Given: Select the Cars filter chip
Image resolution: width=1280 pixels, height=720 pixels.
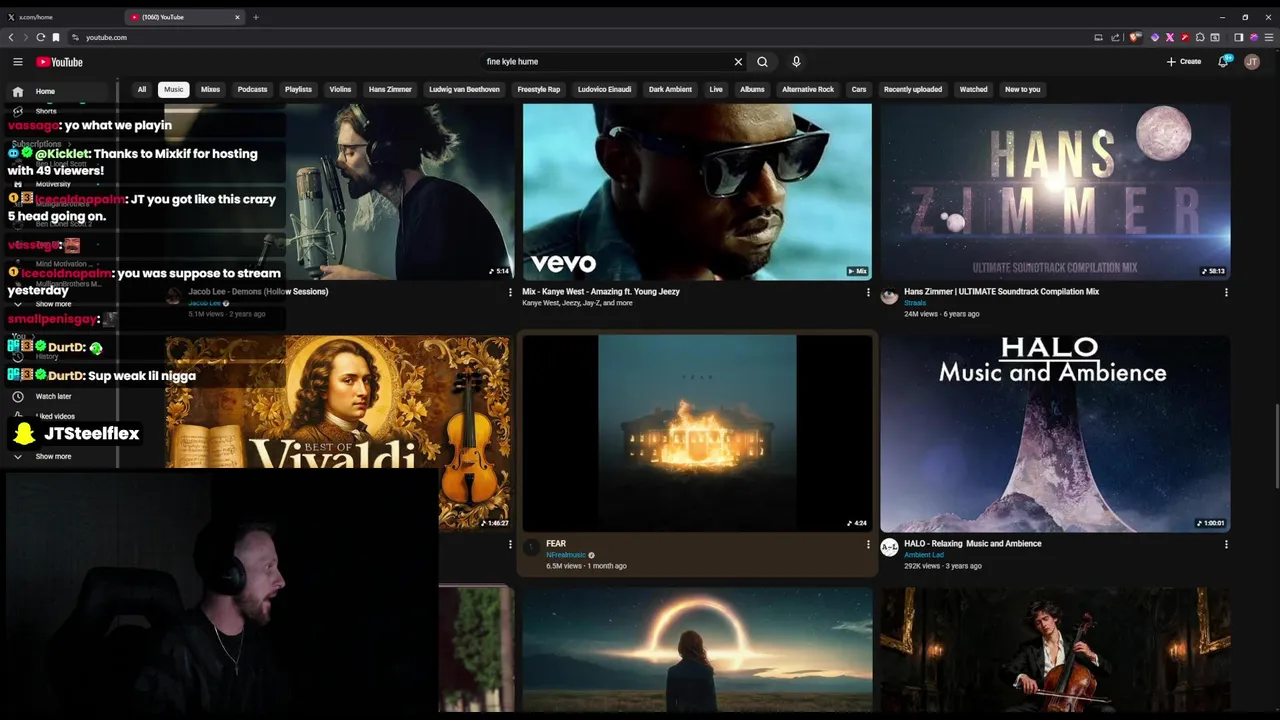Looking at the screenshot, I should (x=859, y=89).
